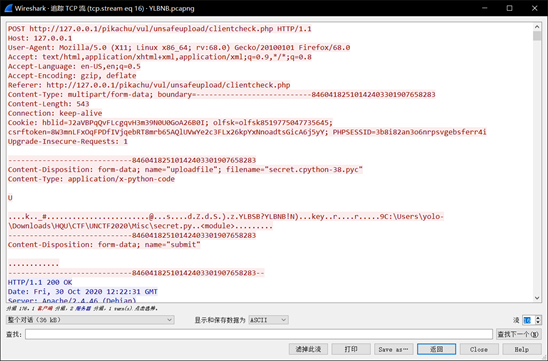The image size is (548, 361).
Task: Maximize the Wireshark follow stream window
Action: 509,8
